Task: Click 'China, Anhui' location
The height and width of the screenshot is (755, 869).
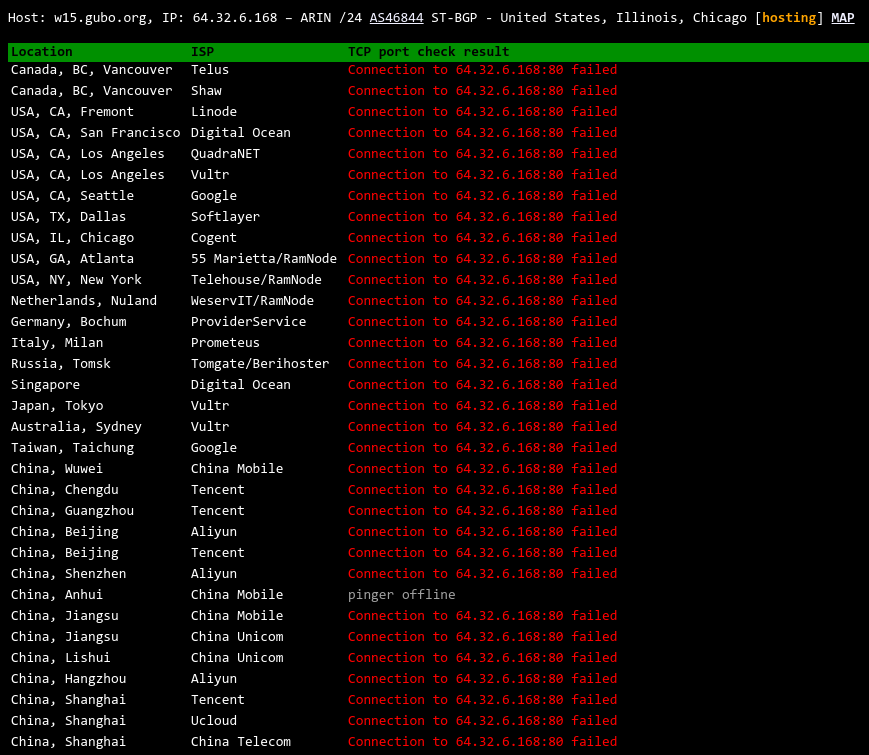Action: coord(57,595)
